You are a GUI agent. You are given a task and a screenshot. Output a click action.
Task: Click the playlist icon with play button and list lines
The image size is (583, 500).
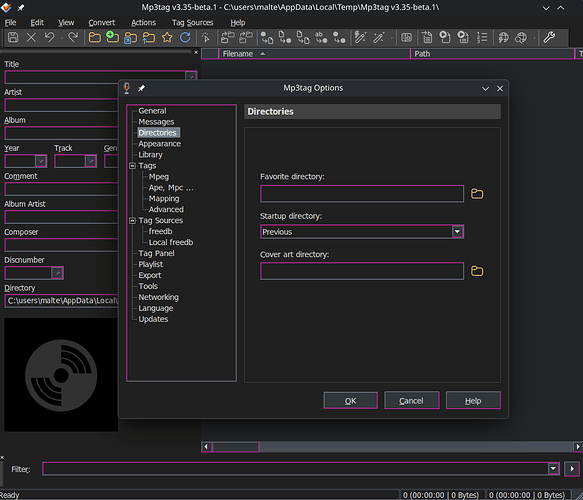click(463, 38)
